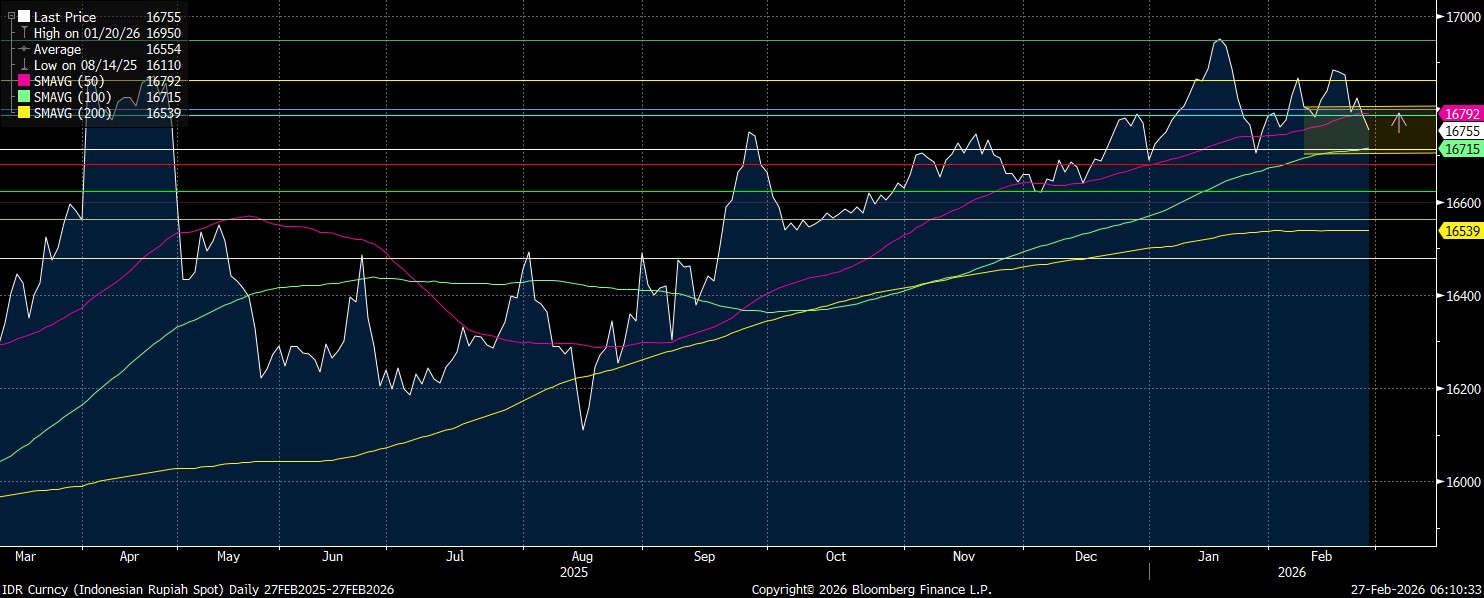The width and height of the screenshot is (1484, 598).
Task: Click the up arrow annotation on chart
Action: click(1399, 123)
